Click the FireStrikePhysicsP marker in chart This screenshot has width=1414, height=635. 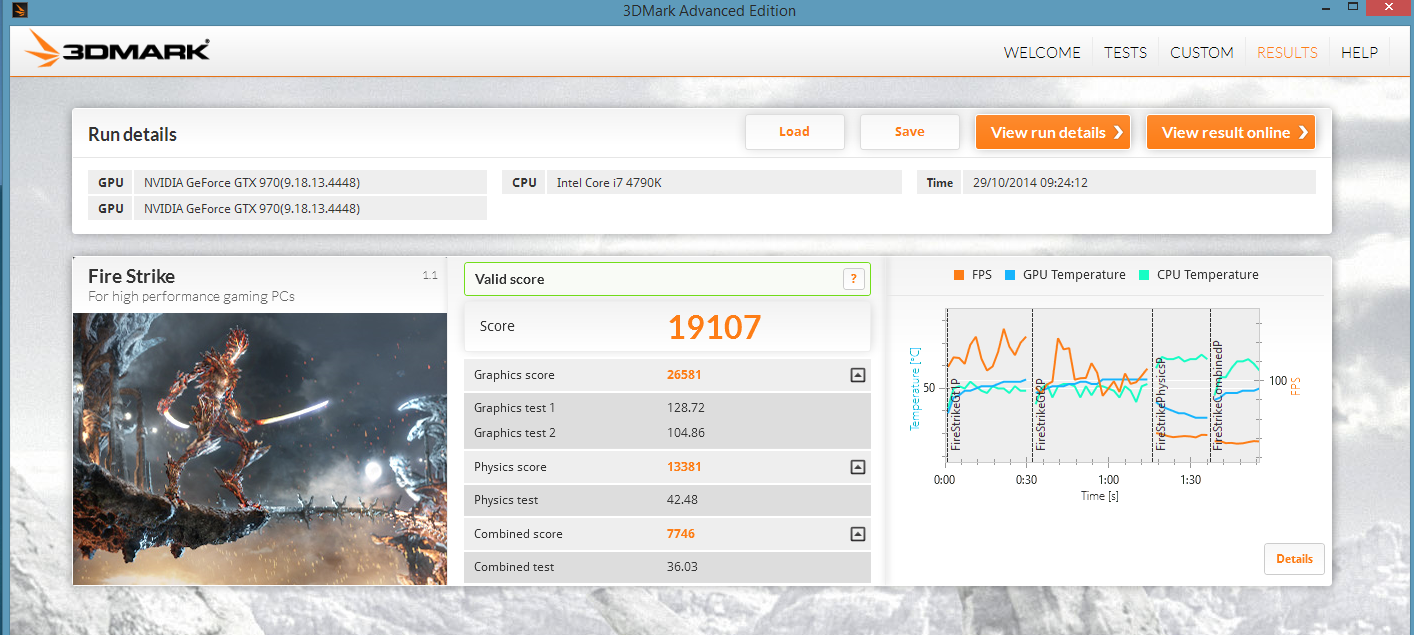tap(1161, 404)
